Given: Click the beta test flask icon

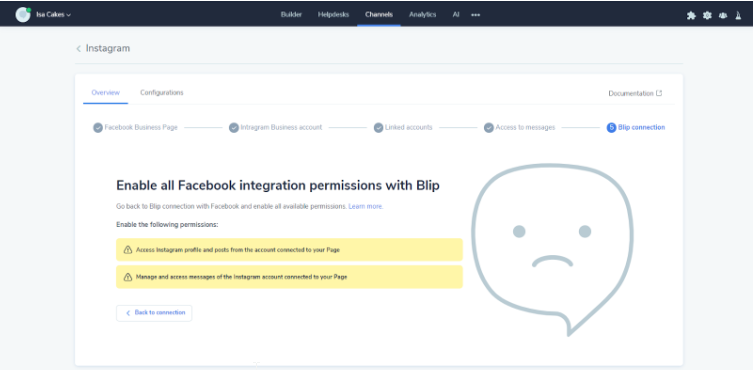Looking at the screenshot, I should [x=739, y=15].
